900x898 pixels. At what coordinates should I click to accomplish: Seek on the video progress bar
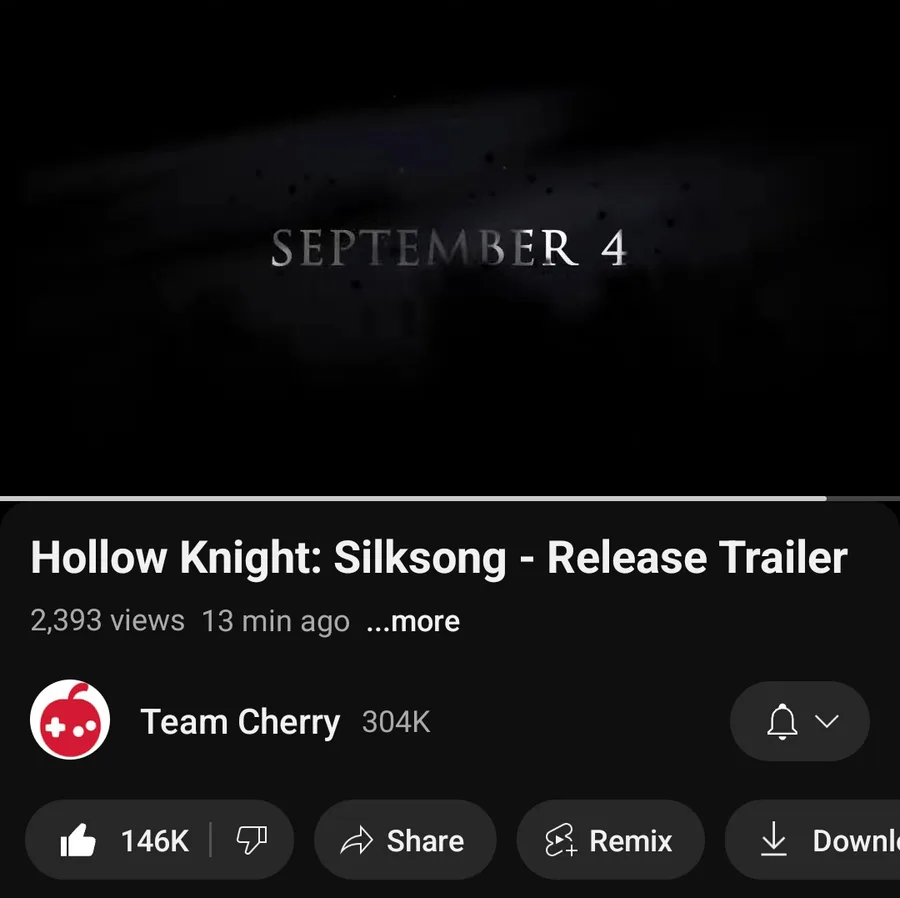(450, 499)
